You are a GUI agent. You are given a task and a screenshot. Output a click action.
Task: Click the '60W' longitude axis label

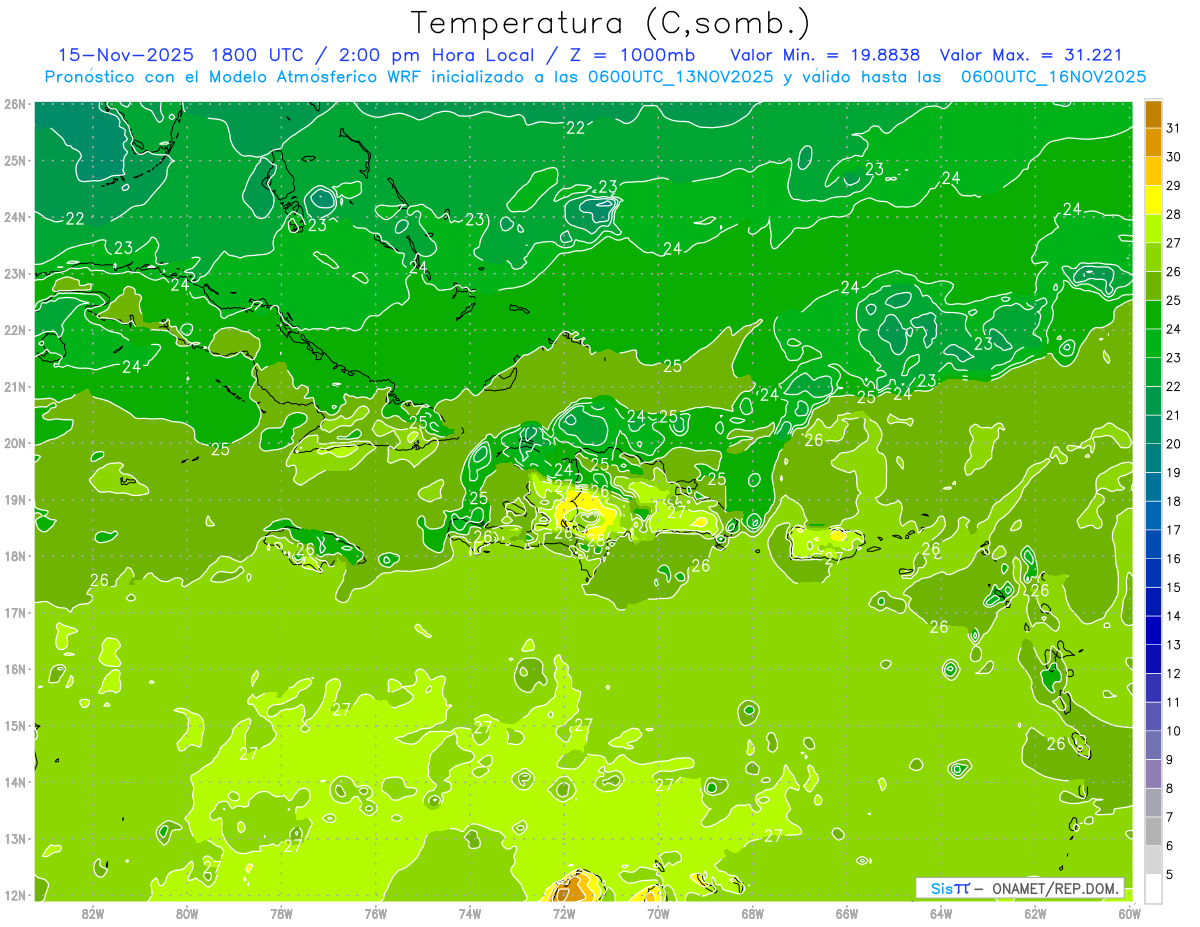pyautogui.click(x=1129, y=913)
